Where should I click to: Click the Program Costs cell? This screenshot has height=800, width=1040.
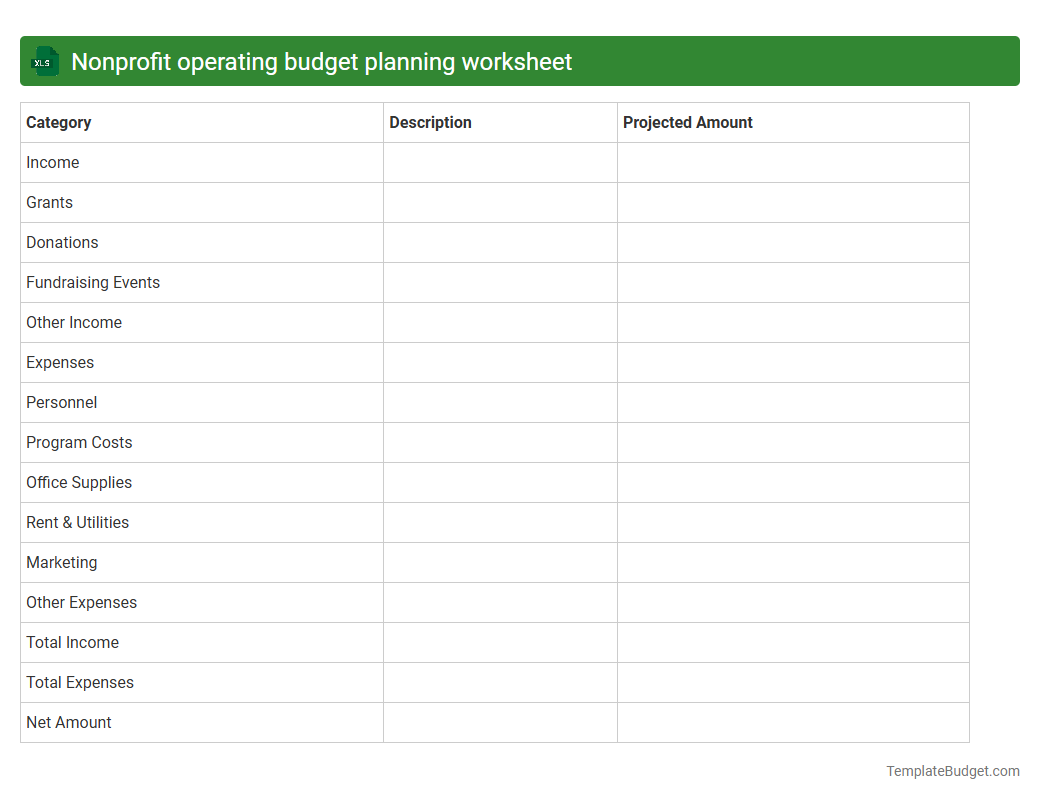(79, 442)
